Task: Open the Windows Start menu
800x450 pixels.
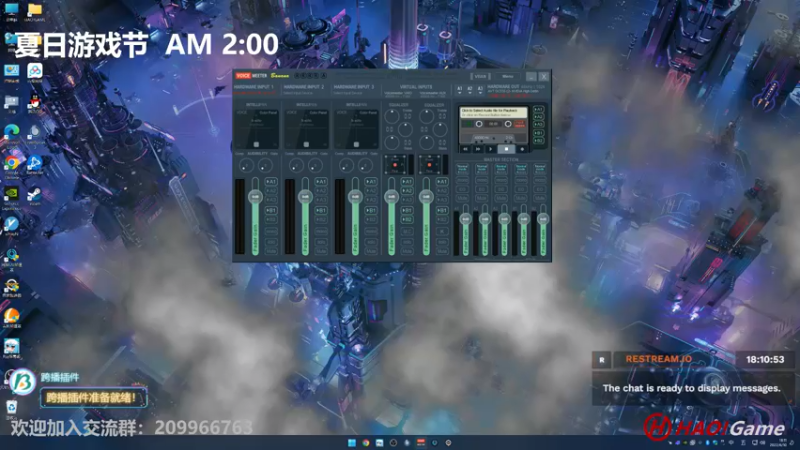Action: 352,443
